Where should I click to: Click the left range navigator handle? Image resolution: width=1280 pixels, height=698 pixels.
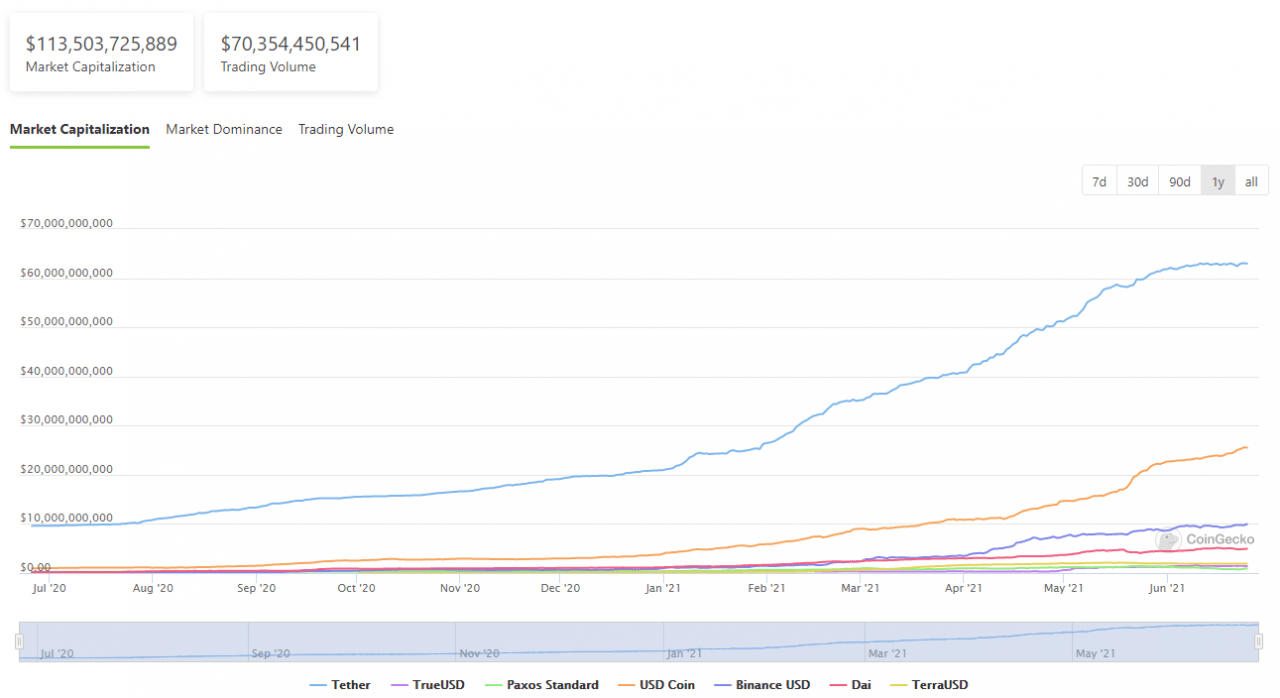click(x=19, y=641)
